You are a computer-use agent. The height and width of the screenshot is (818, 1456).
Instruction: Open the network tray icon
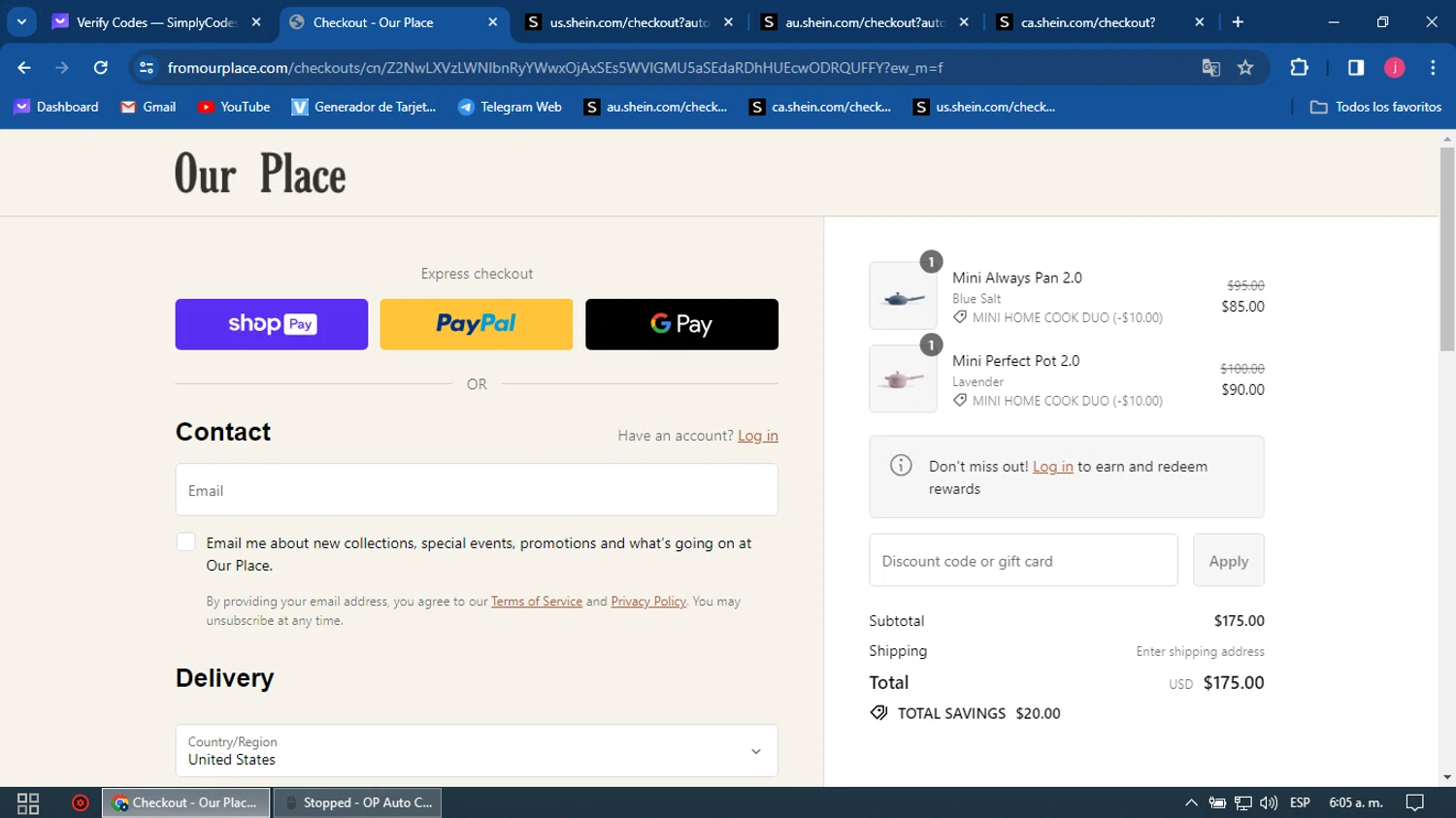point(1242,802)
